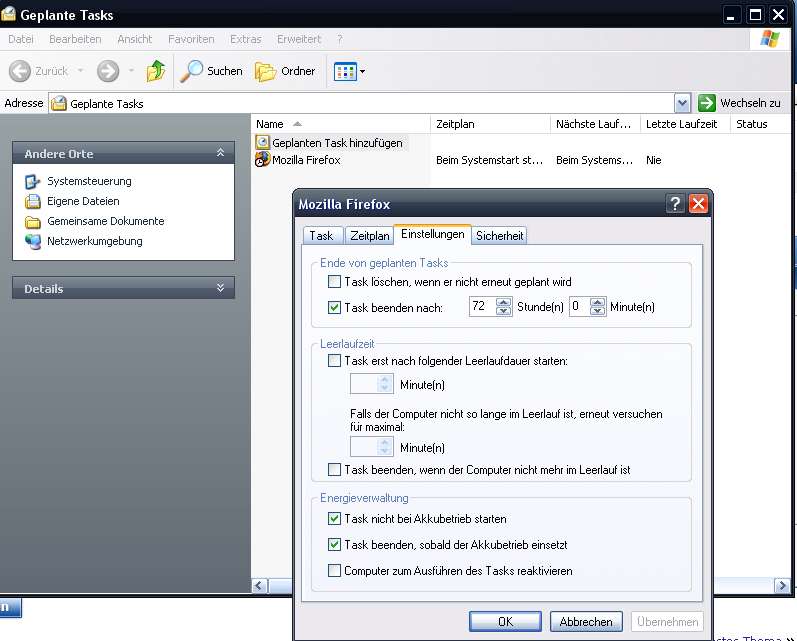Increase the Stunde(n) value

(x=503, y=302)
